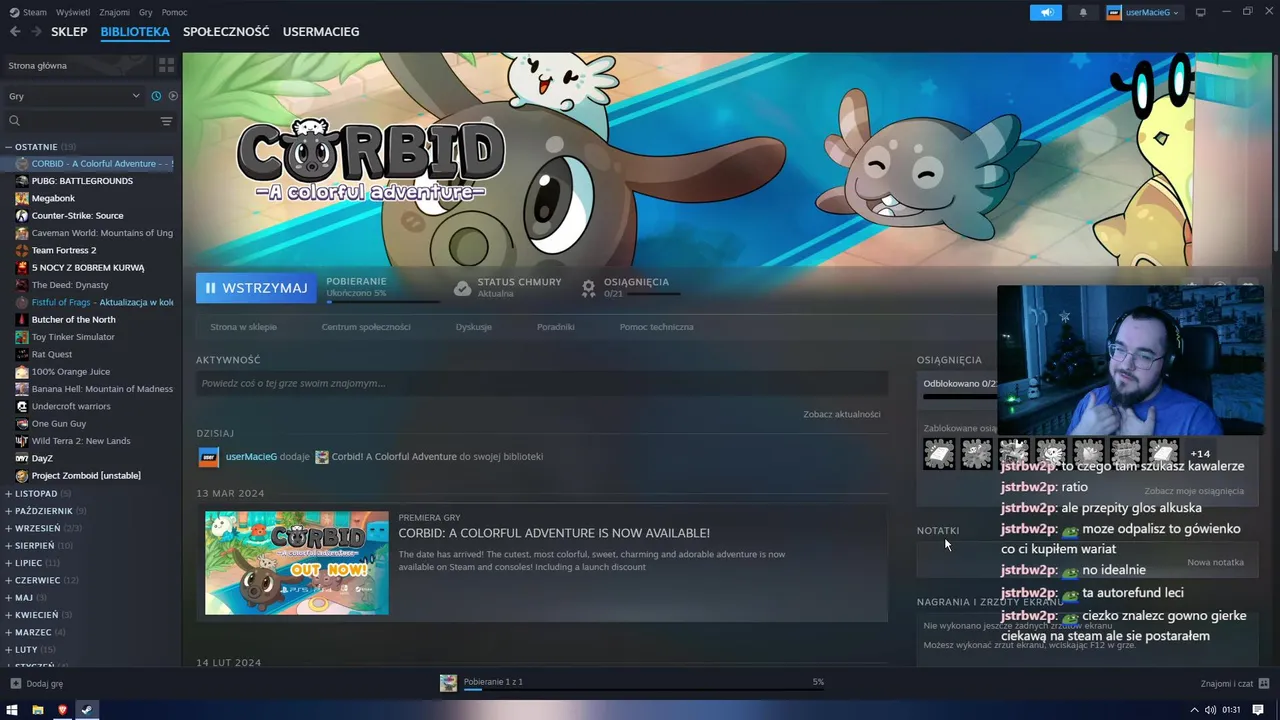The height and width of the screenshot is (720, 1280).
Task: Open the Megabonk game icon
Action: click(22, 198)
